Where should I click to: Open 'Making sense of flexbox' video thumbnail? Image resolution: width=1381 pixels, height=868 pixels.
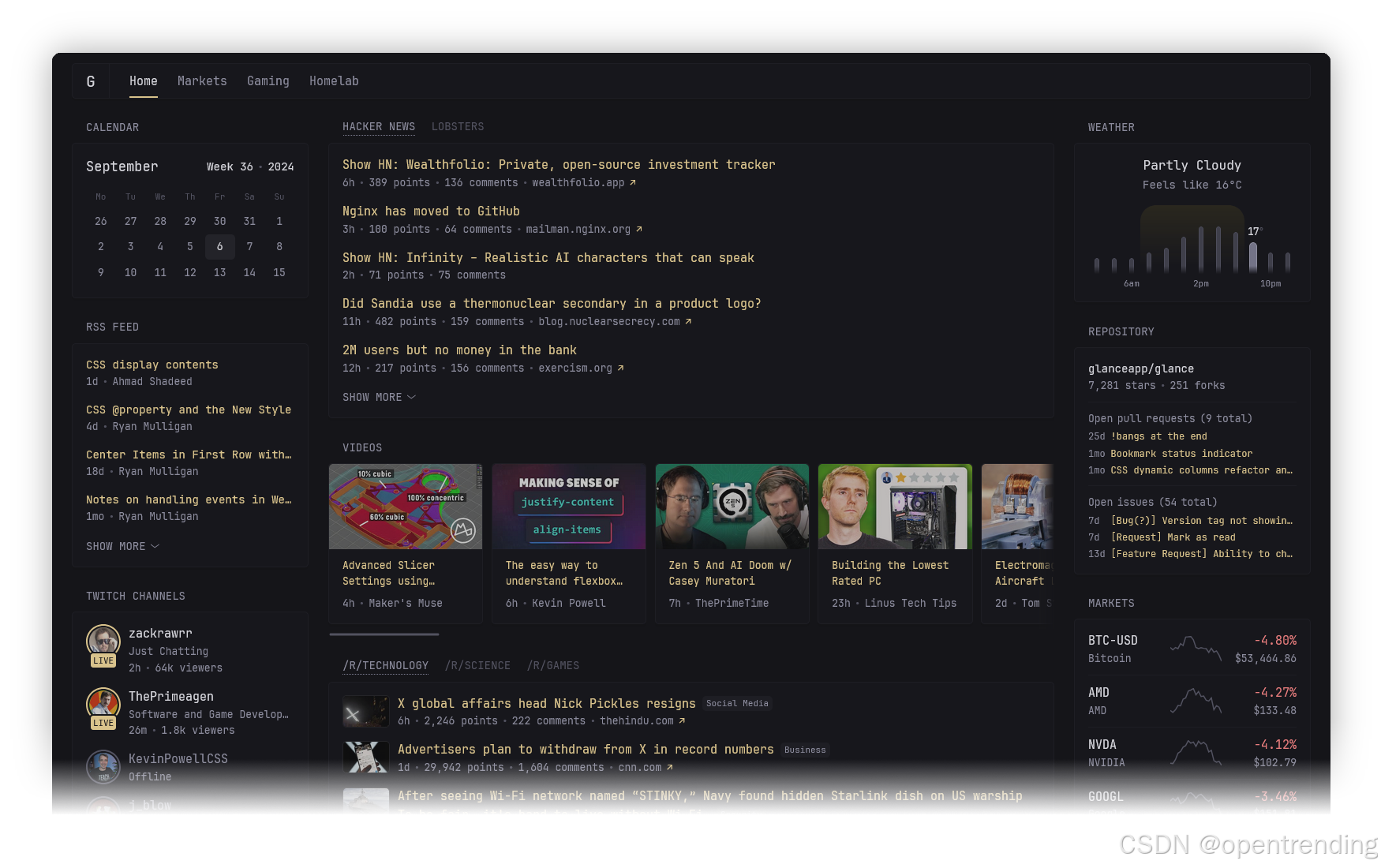click(569, 507)
